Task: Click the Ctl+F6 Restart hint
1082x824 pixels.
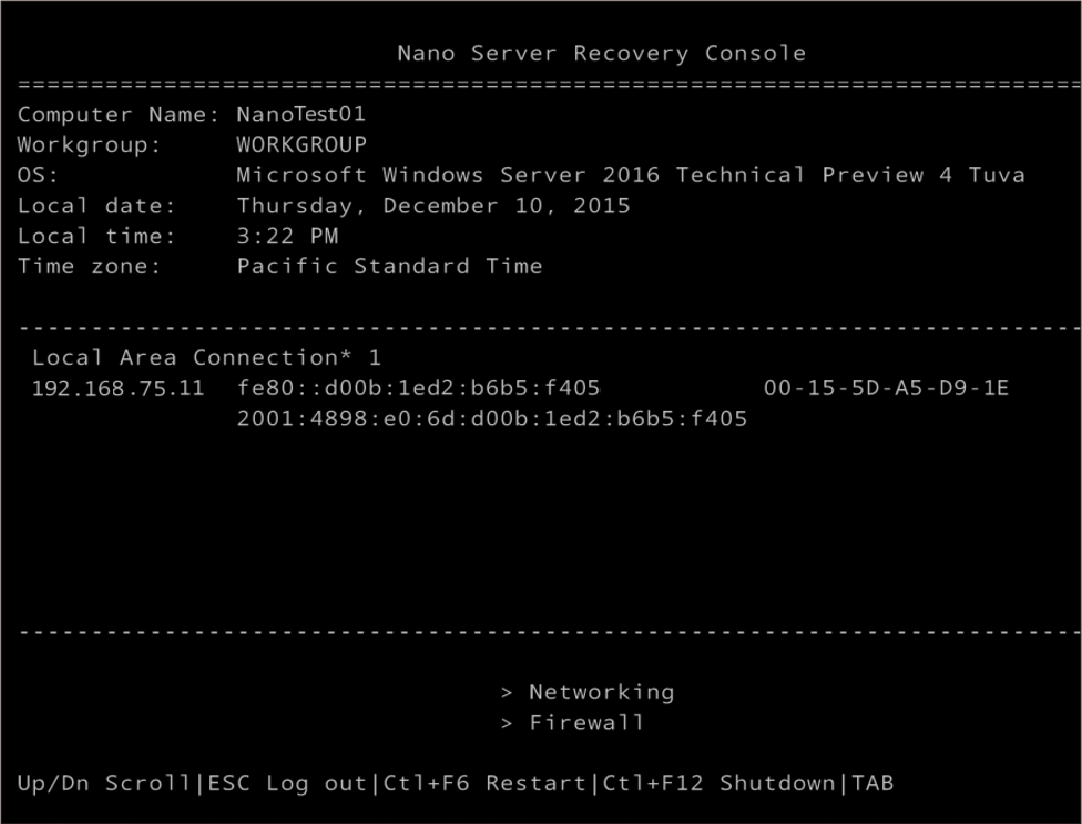Action: click(x=484, y=783)
